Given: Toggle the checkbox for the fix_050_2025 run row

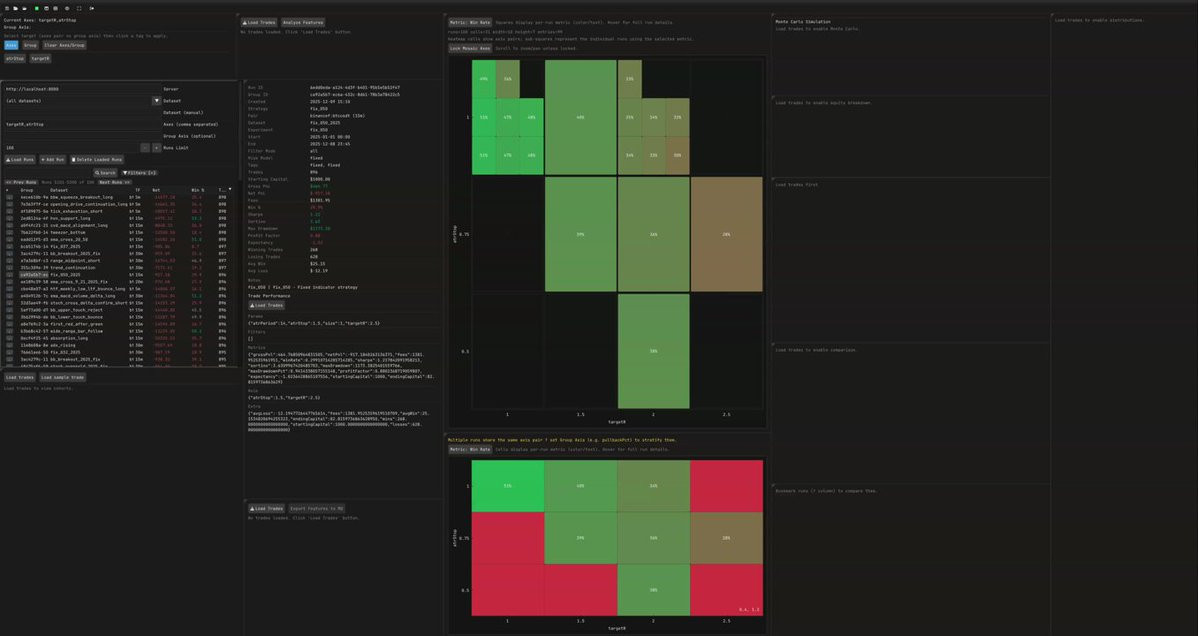Looking at the screenshot, I should 9,274.
